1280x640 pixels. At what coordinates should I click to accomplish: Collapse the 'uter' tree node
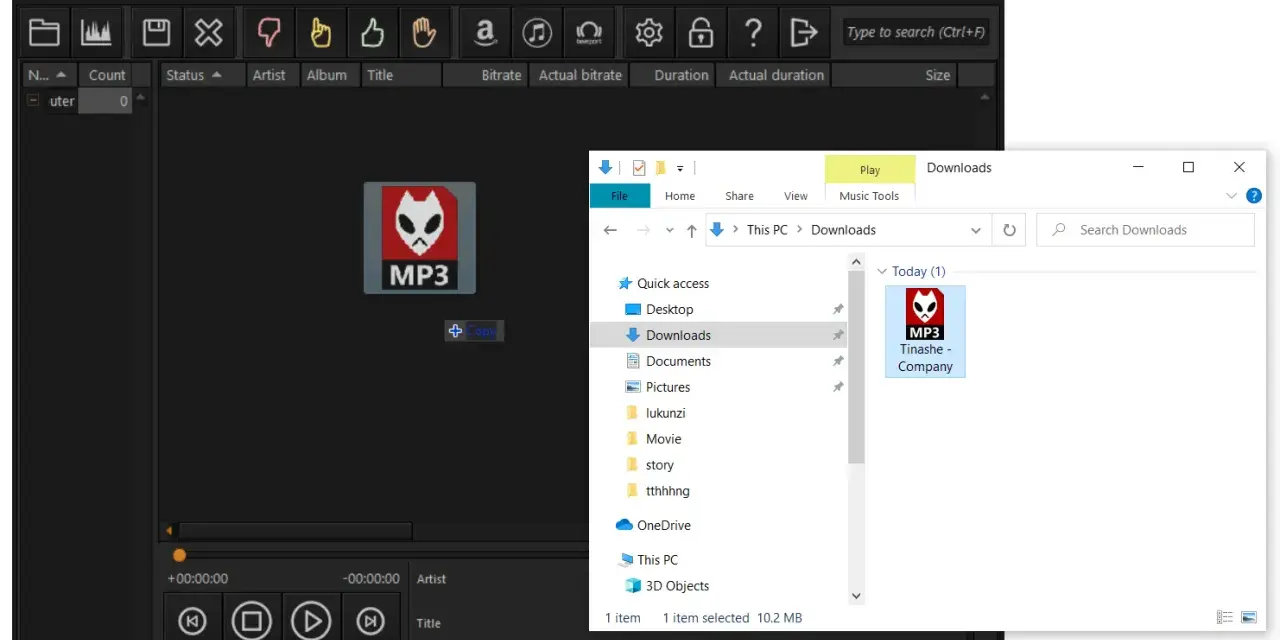[33, 101]
